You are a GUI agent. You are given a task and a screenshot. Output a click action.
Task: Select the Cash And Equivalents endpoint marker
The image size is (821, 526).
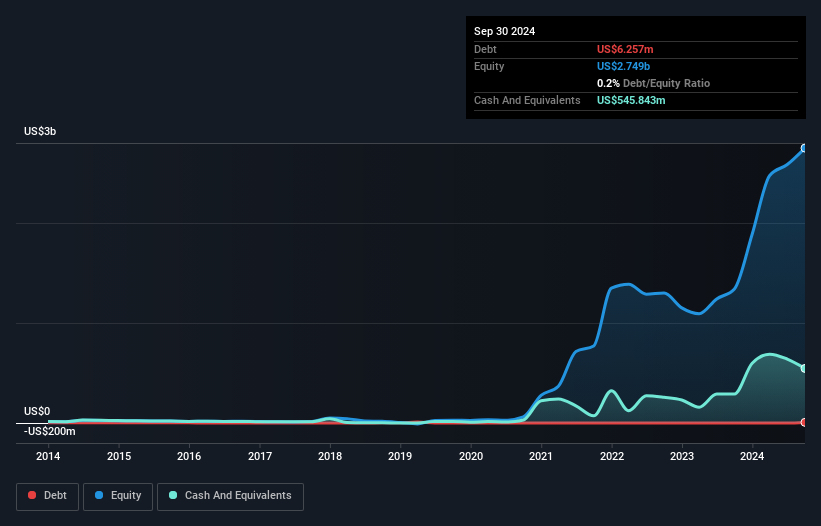click(804, 368)
